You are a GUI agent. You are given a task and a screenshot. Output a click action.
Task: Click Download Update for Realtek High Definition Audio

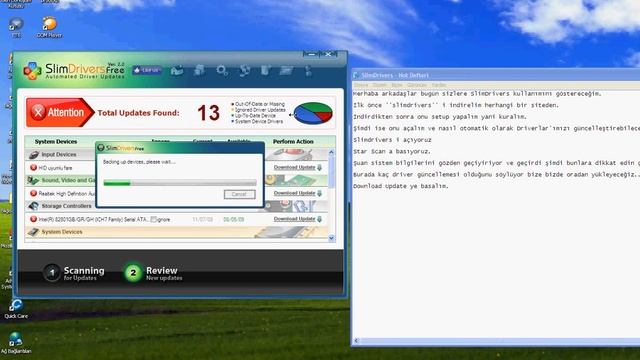[294, 193]
